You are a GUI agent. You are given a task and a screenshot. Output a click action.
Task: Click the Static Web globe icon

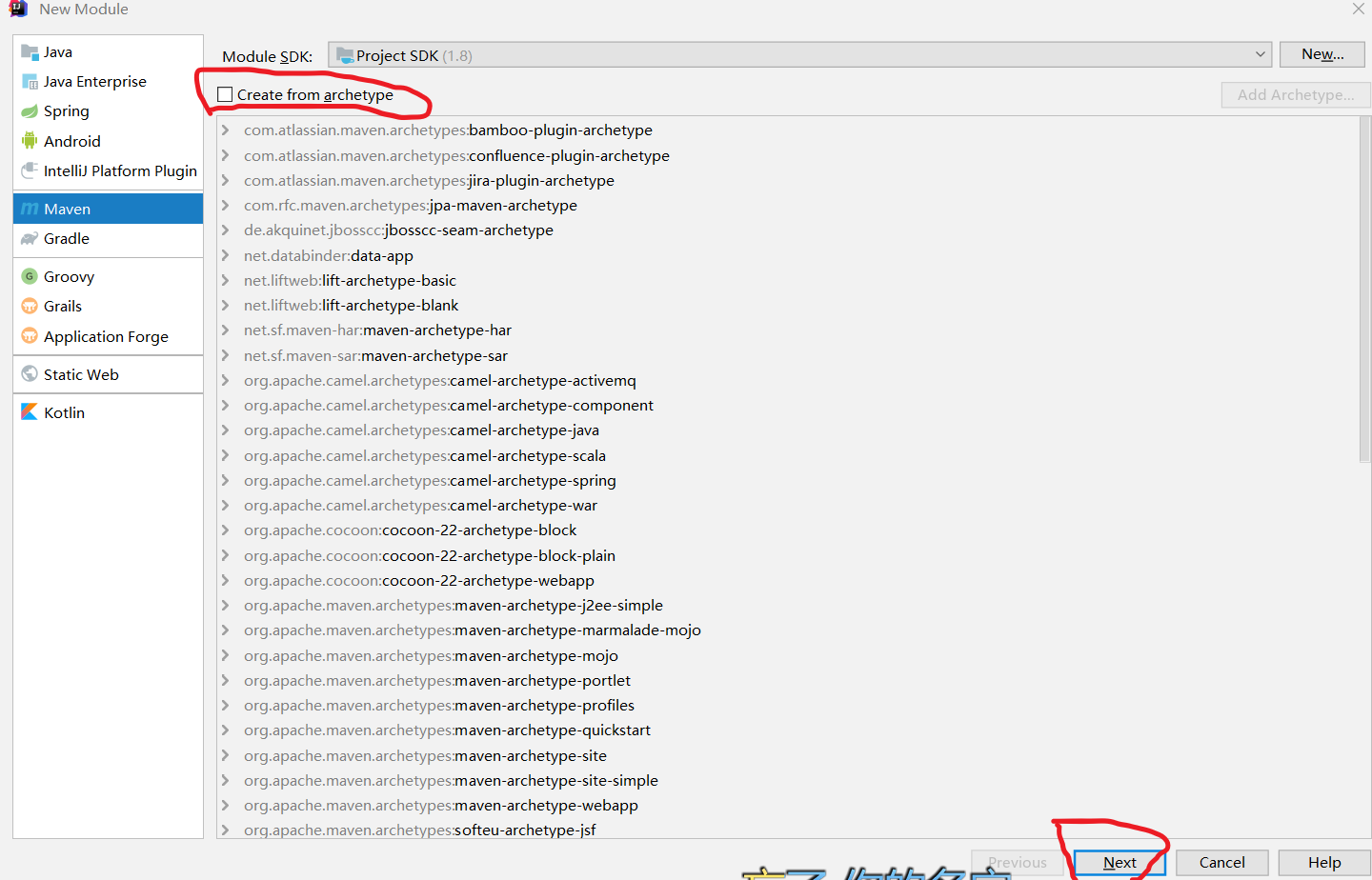30,374
